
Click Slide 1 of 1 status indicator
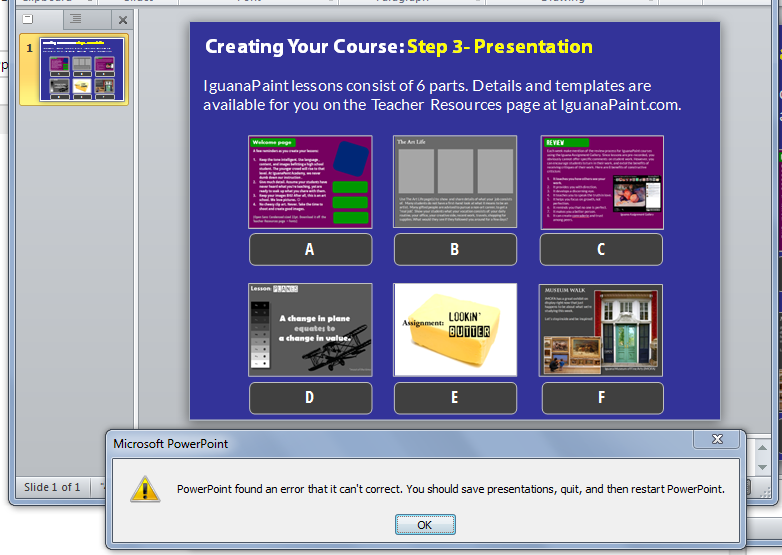point(52,487)
